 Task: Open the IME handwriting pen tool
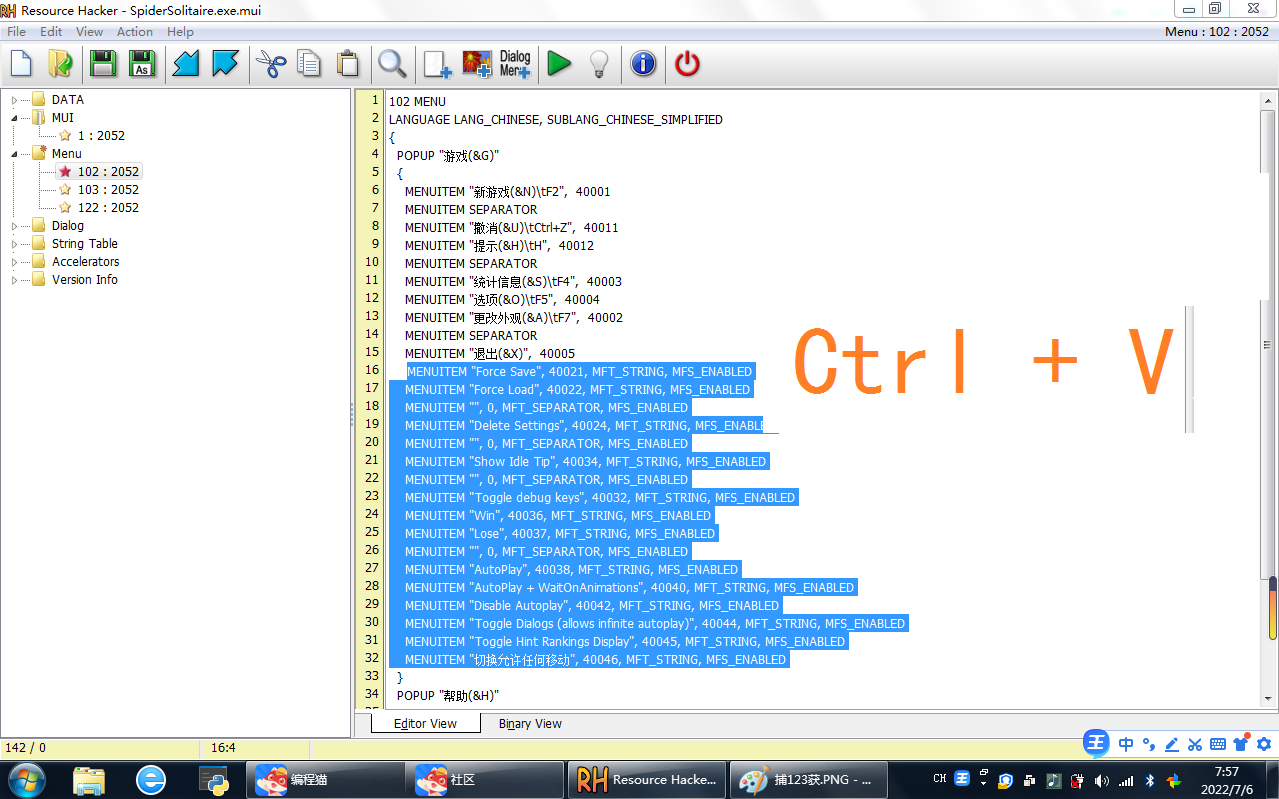pos(1170,744)
